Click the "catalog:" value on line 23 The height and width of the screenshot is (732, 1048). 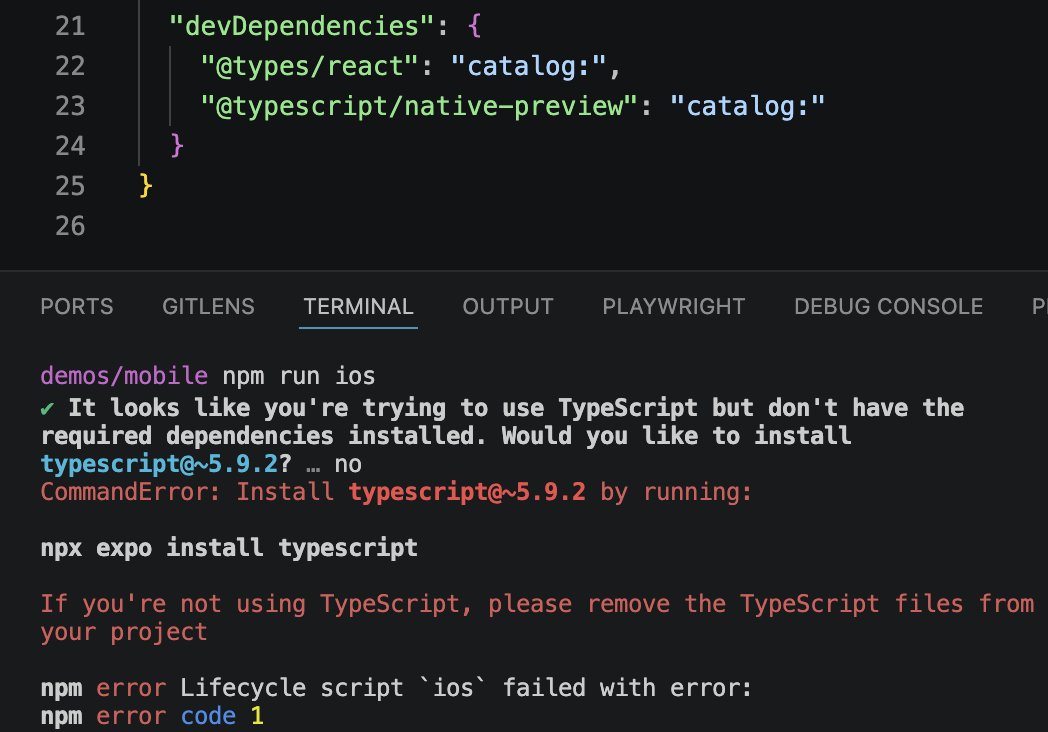(747, 107)
